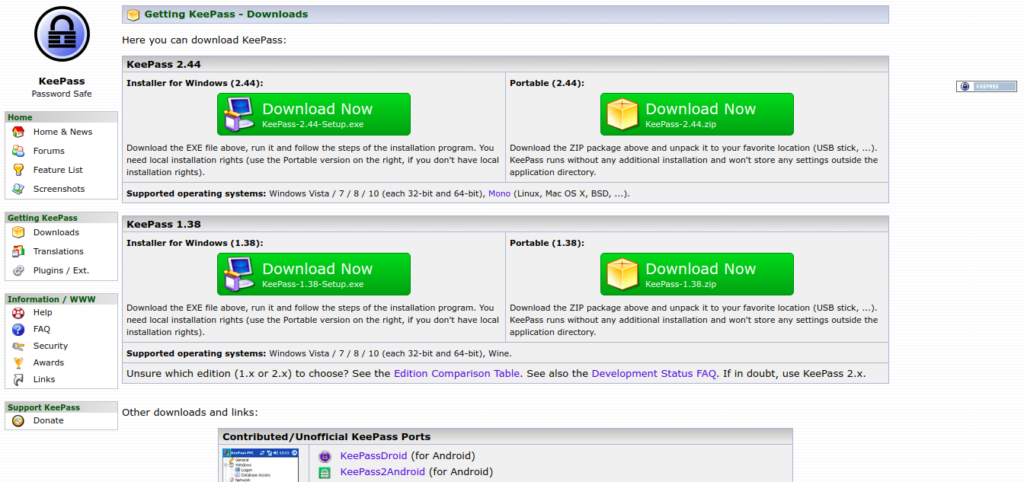Click the Awards trophy icon

[x=18, y=362]
